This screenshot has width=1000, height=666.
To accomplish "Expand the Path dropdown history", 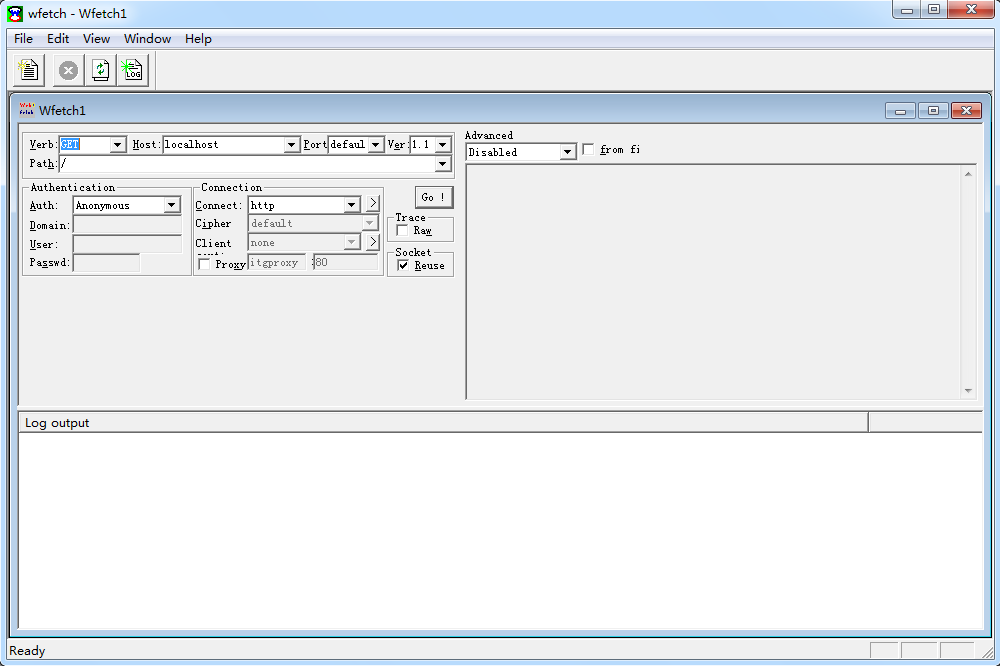I will point(443,164).
